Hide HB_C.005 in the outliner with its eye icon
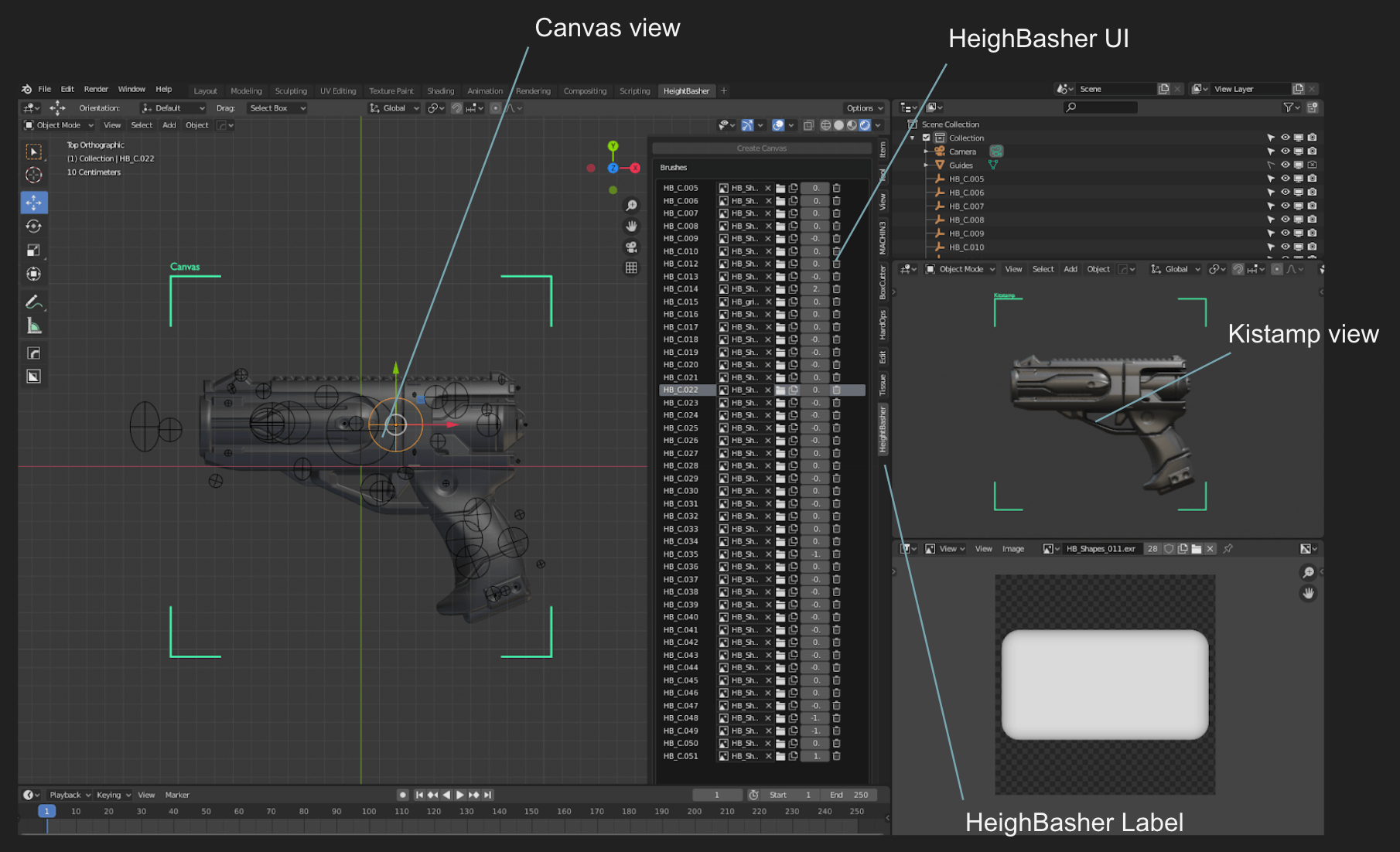The width and height of the screenshot is (1400, 852). [x=1285, y=179]
